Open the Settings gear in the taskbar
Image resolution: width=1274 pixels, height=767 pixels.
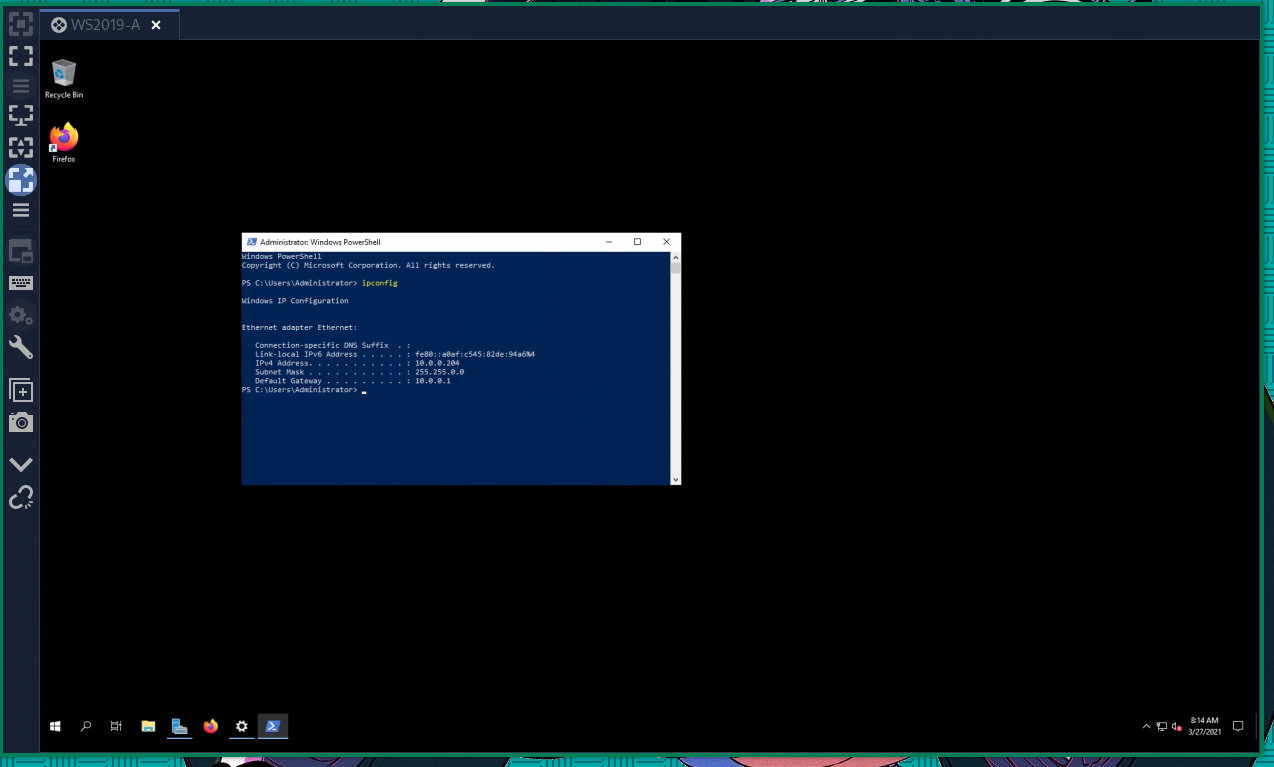point(241,726)
